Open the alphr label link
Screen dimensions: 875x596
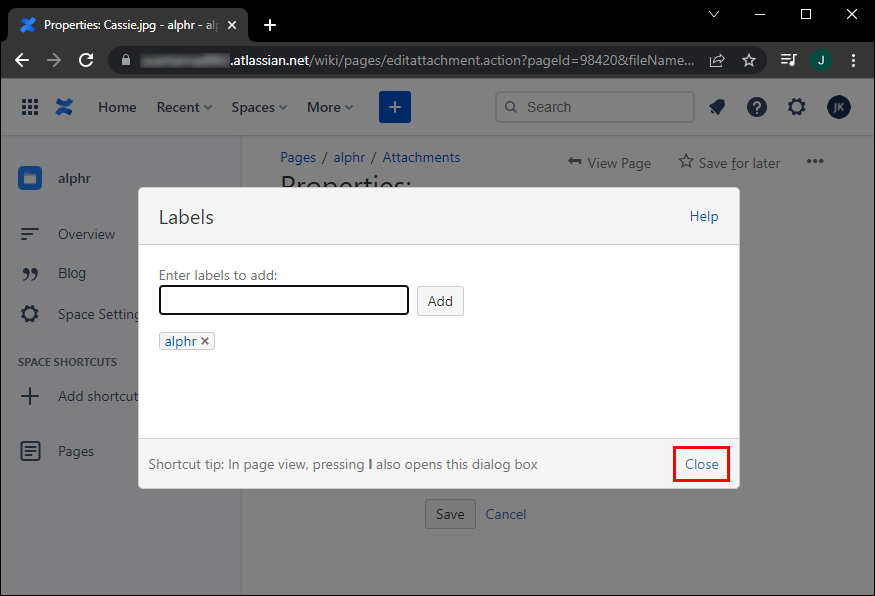[180, 341]
